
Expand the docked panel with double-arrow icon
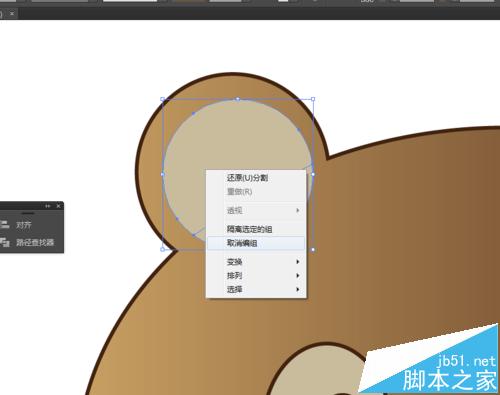tap(48, 206)
